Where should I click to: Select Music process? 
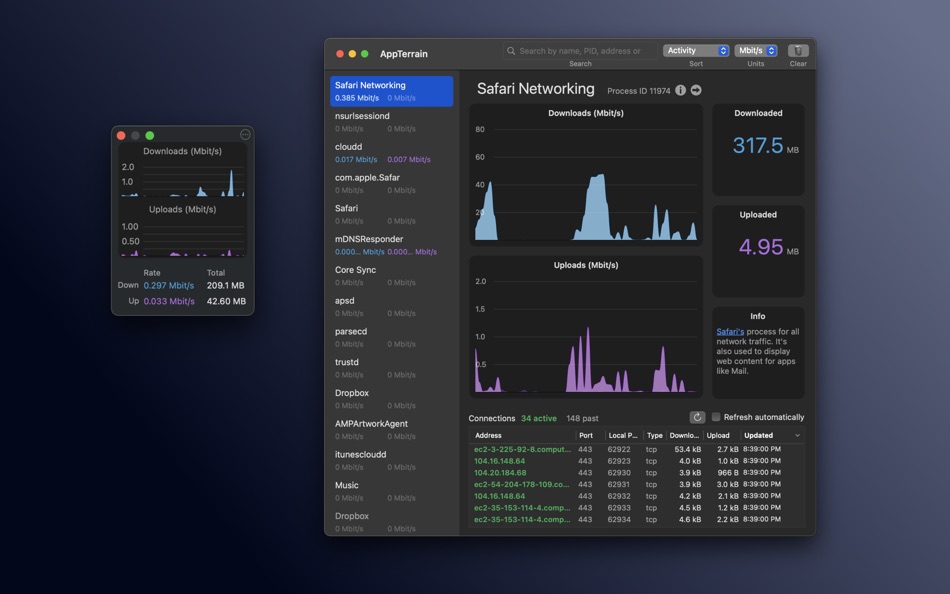point(391,492)
